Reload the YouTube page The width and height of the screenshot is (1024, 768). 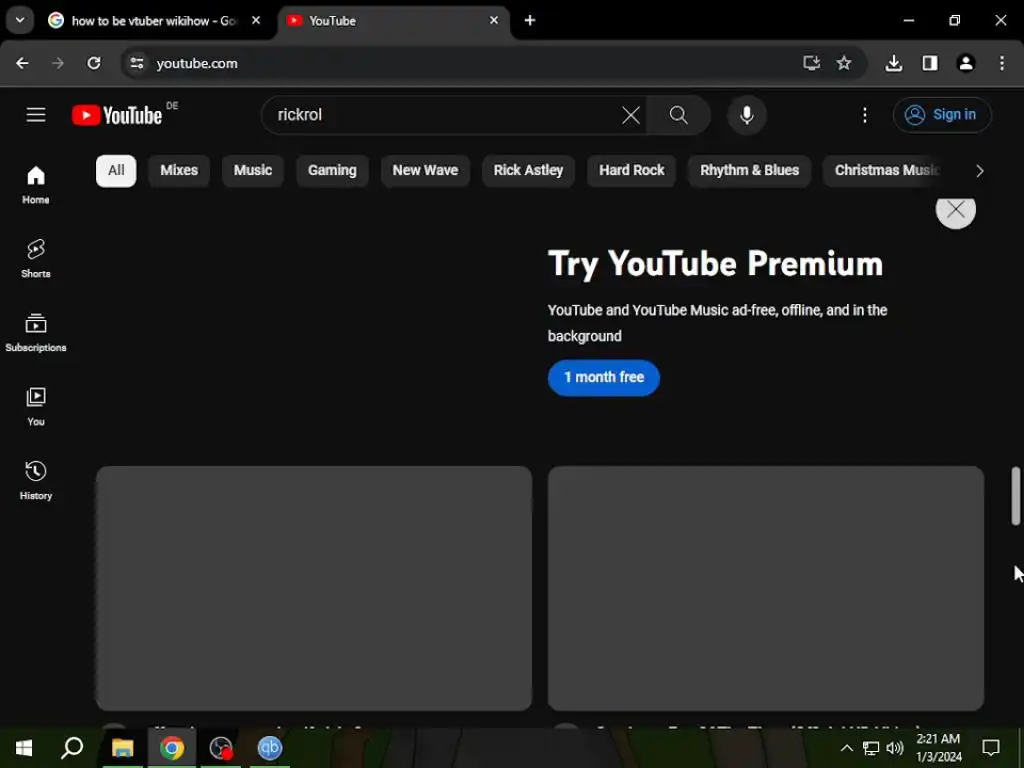(x=94, y=63)
